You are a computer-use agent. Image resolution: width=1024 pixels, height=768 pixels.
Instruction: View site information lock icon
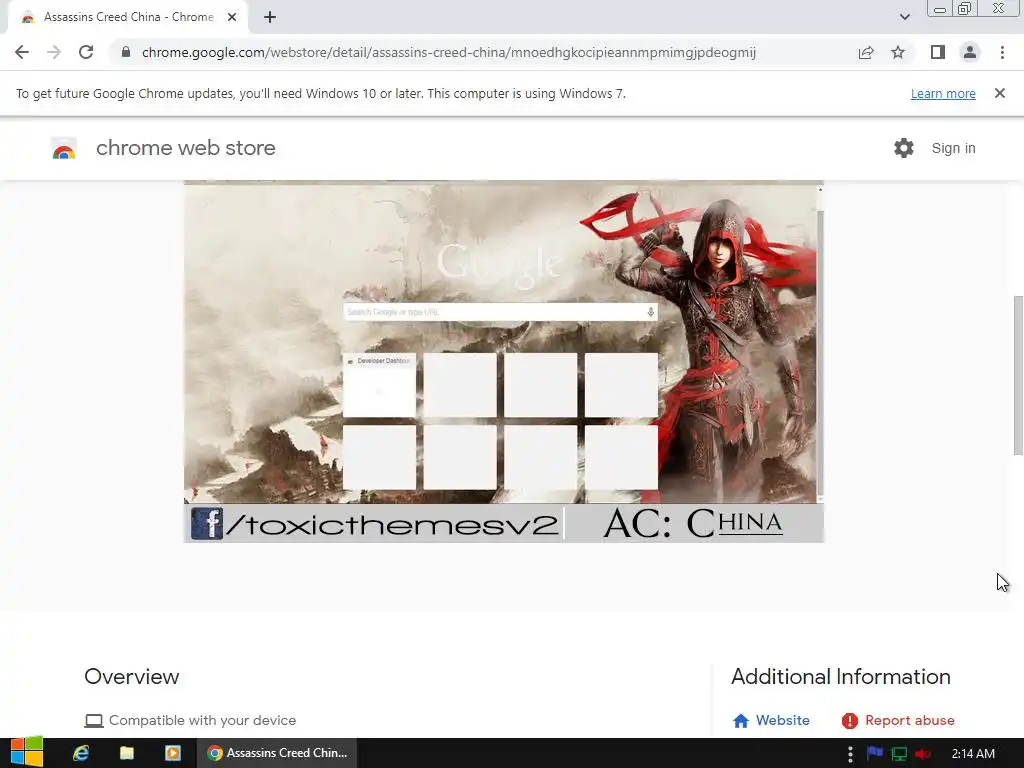click(126, 52)
